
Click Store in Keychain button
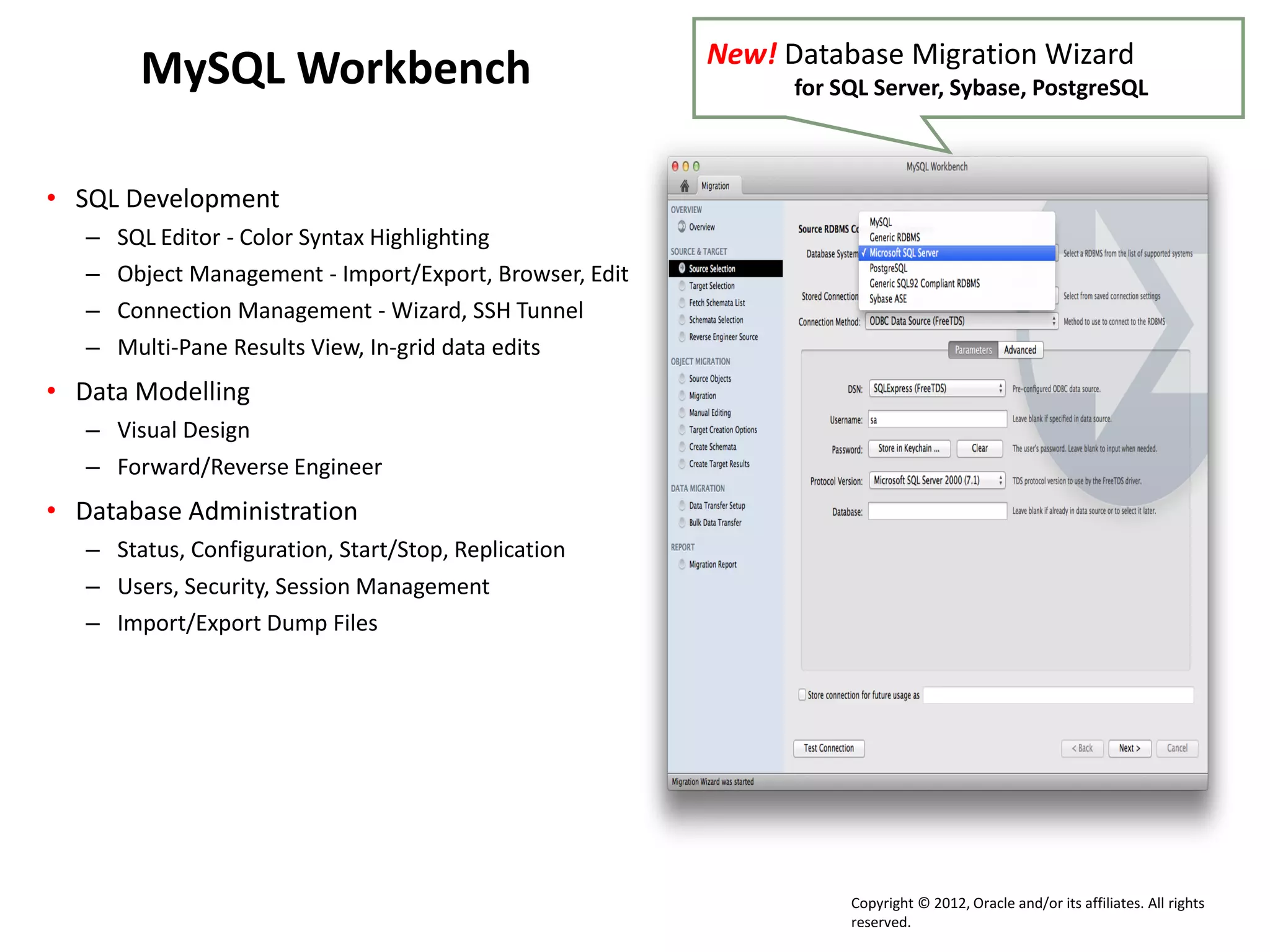coord(909,448)
